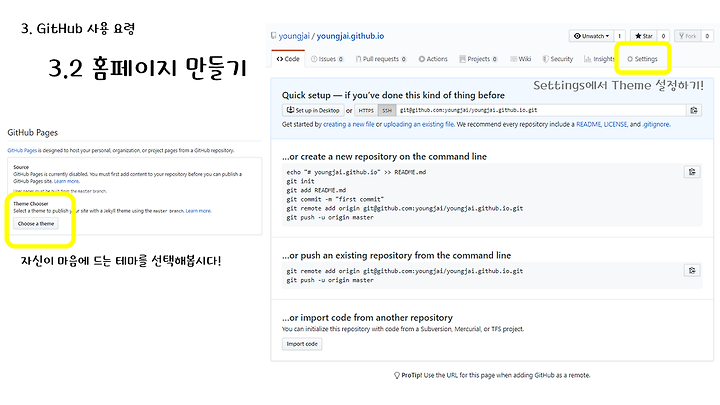Star the repository
720x405 pixels.
(644, 36)
